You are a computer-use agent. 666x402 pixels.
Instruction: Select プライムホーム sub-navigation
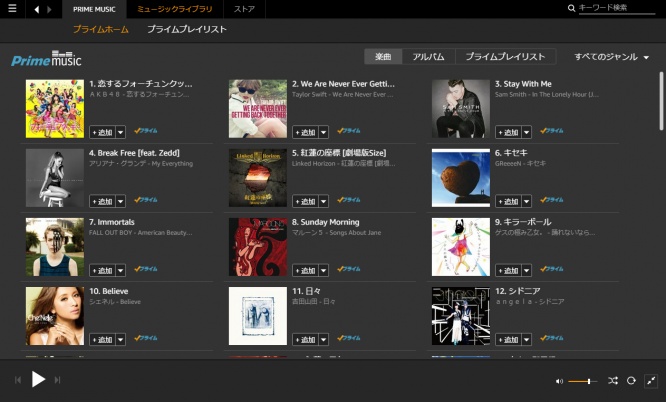(101, 29)
